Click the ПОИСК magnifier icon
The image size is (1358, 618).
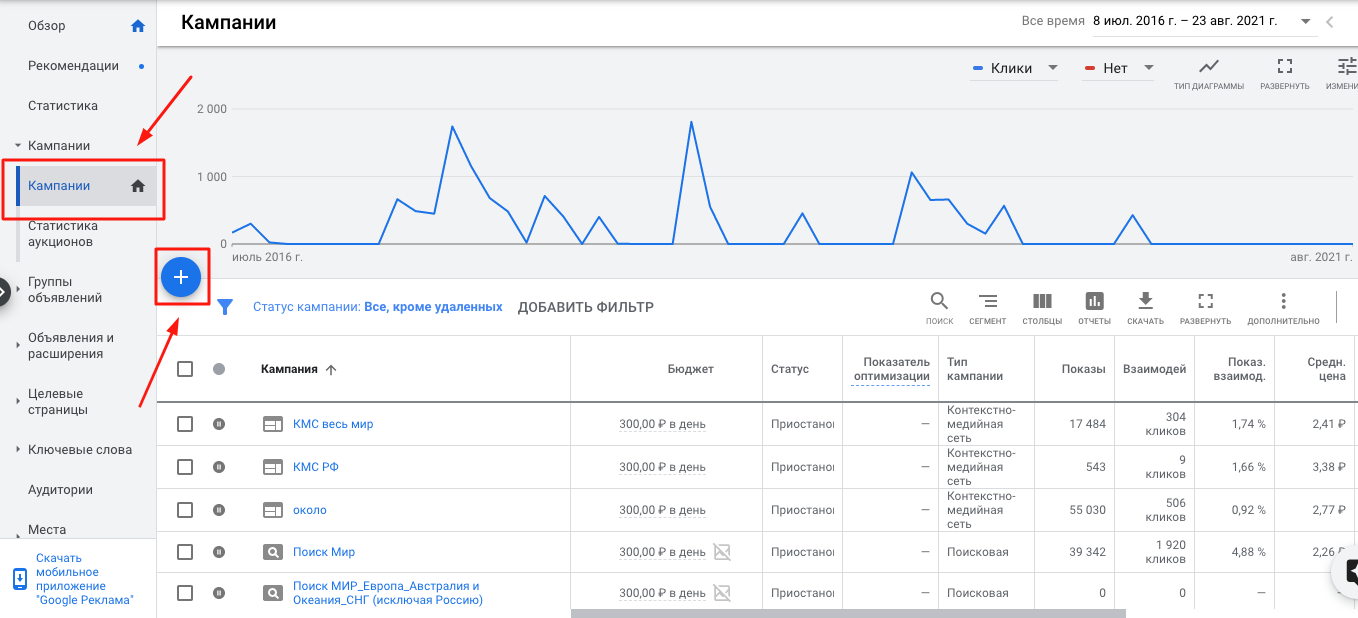[x=939, y=301]
